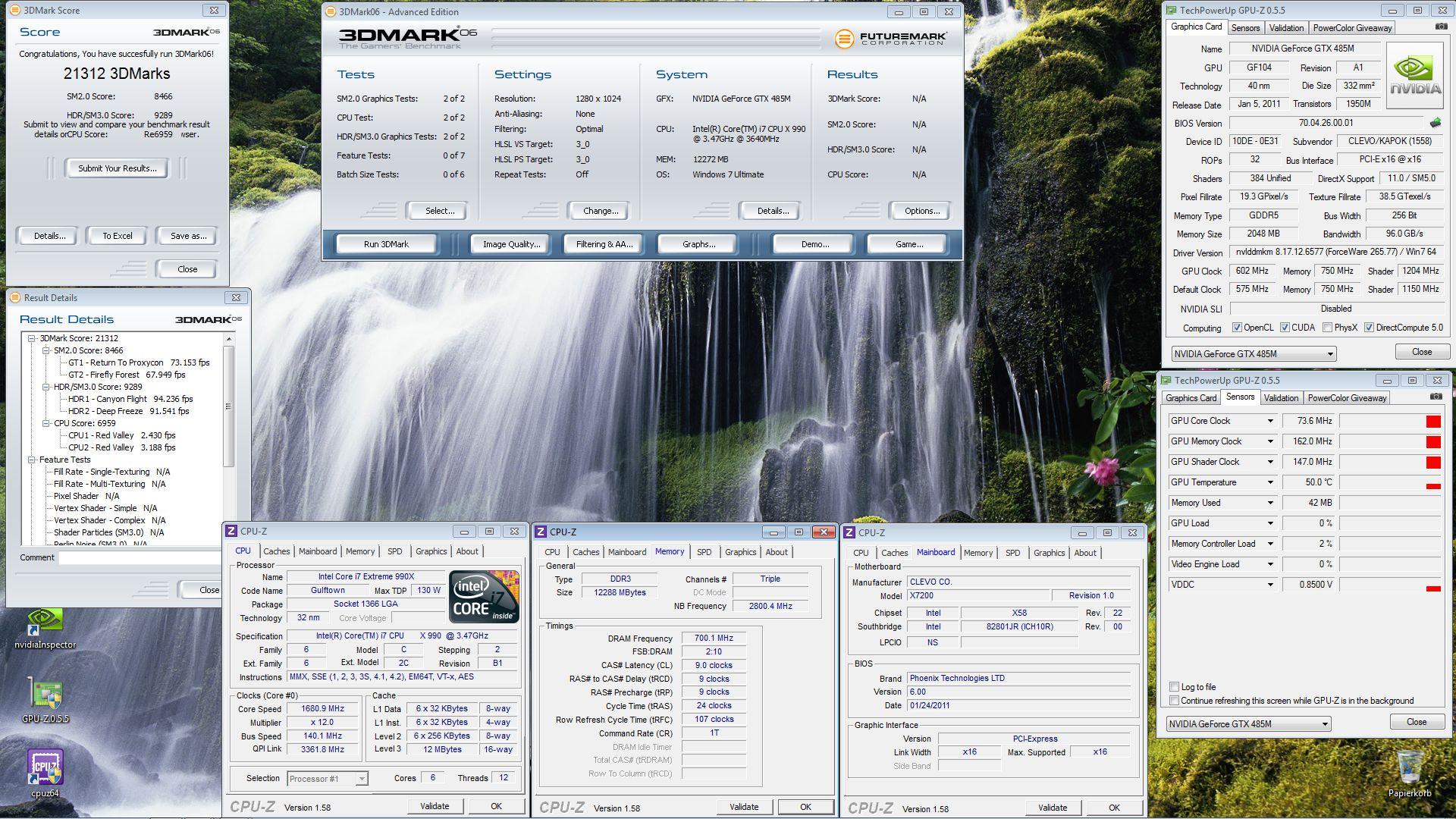Click CPU-Z CPU window title icon
Screen dimensions: 1456x819
coord(231,532)
